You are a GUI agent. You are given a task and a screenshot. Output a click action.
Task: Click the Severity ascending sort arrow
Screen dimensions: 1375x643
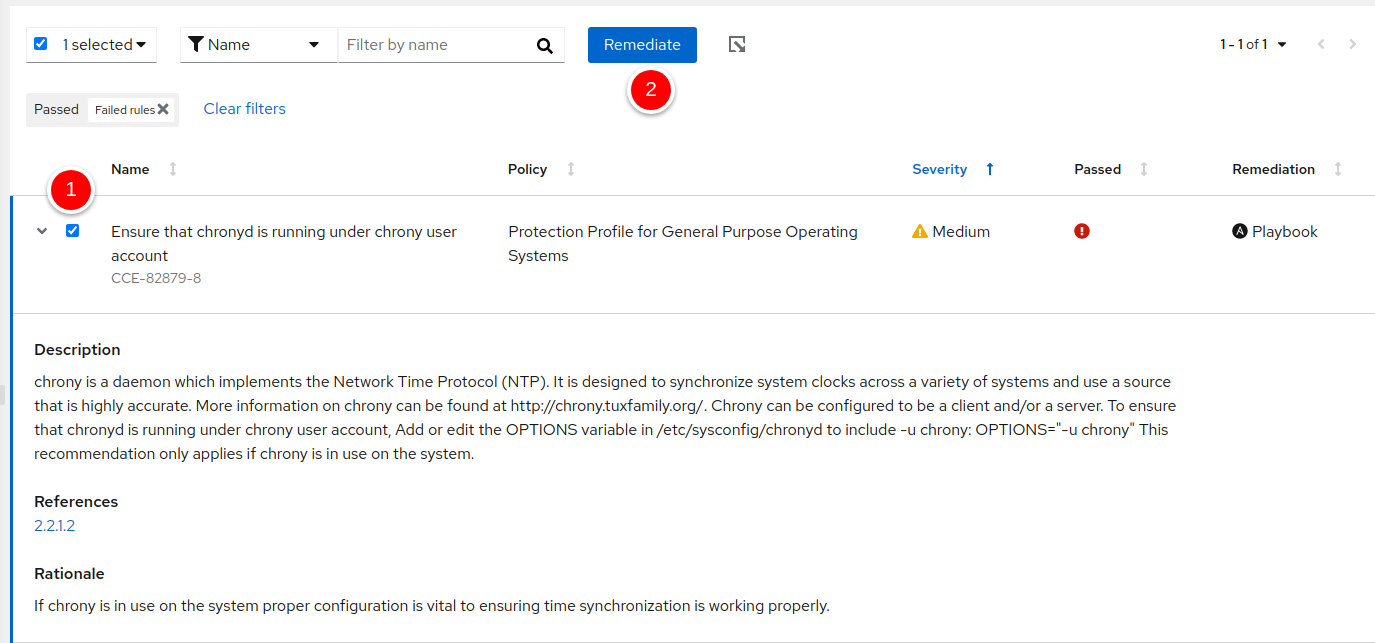point(990,169)
